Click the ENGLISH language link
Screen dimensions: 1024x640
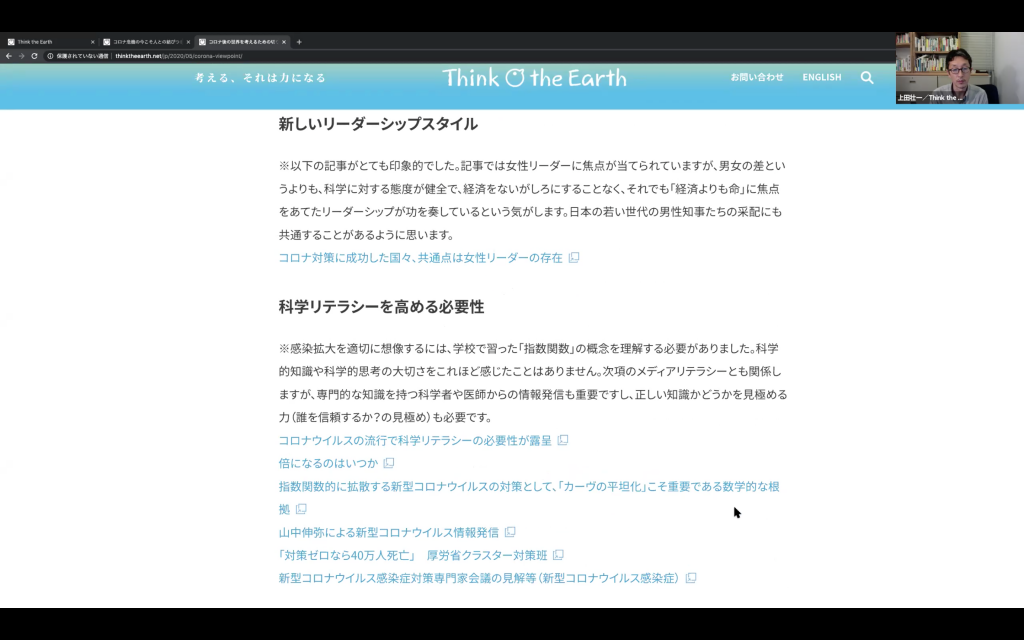pos(822,77)
